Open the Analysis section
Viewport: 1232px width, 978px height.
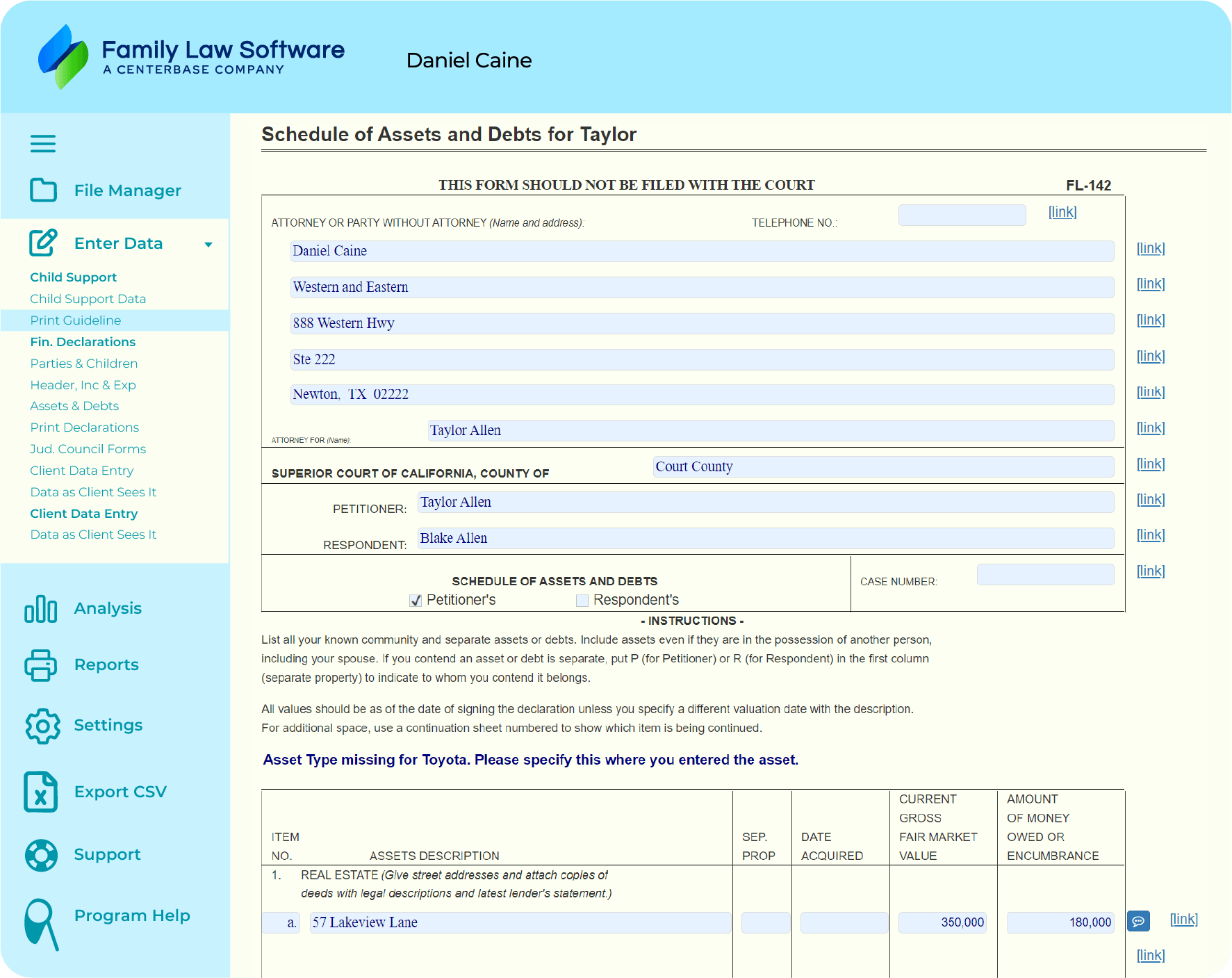pyautogui.click(x=41, y=608)
